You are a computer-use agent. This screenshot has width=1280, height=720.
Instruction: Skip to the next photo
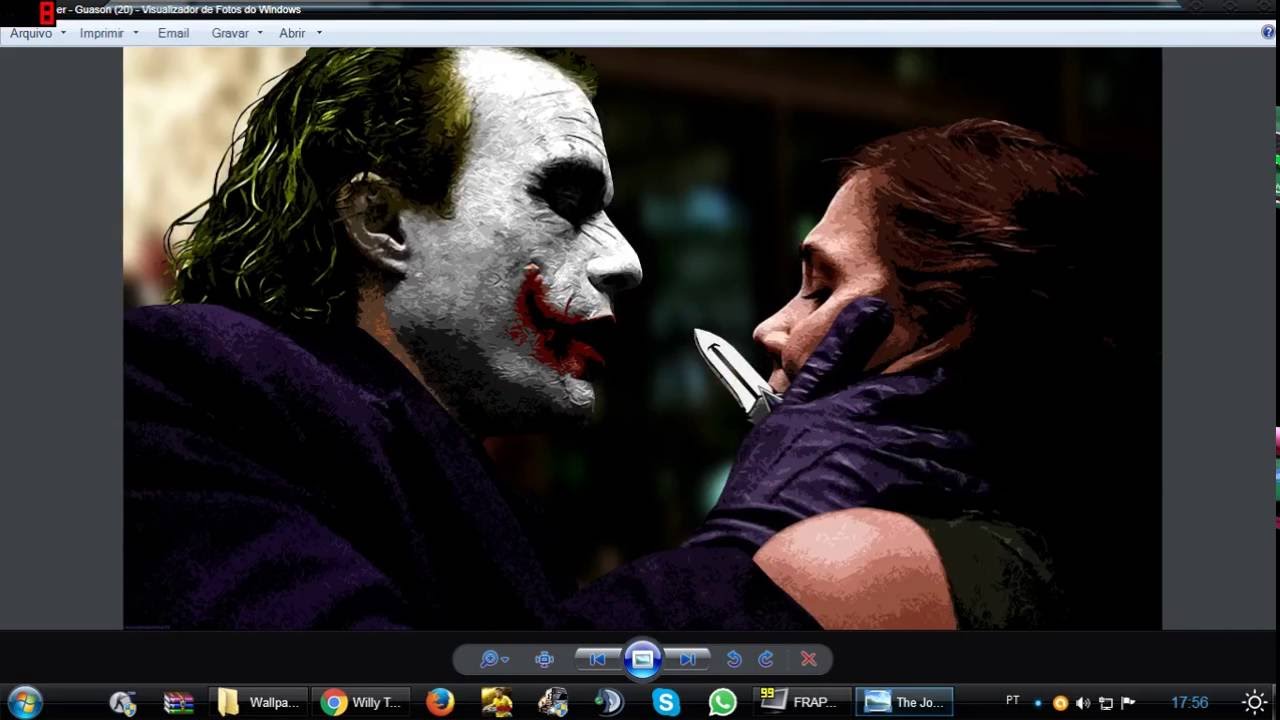688,659
